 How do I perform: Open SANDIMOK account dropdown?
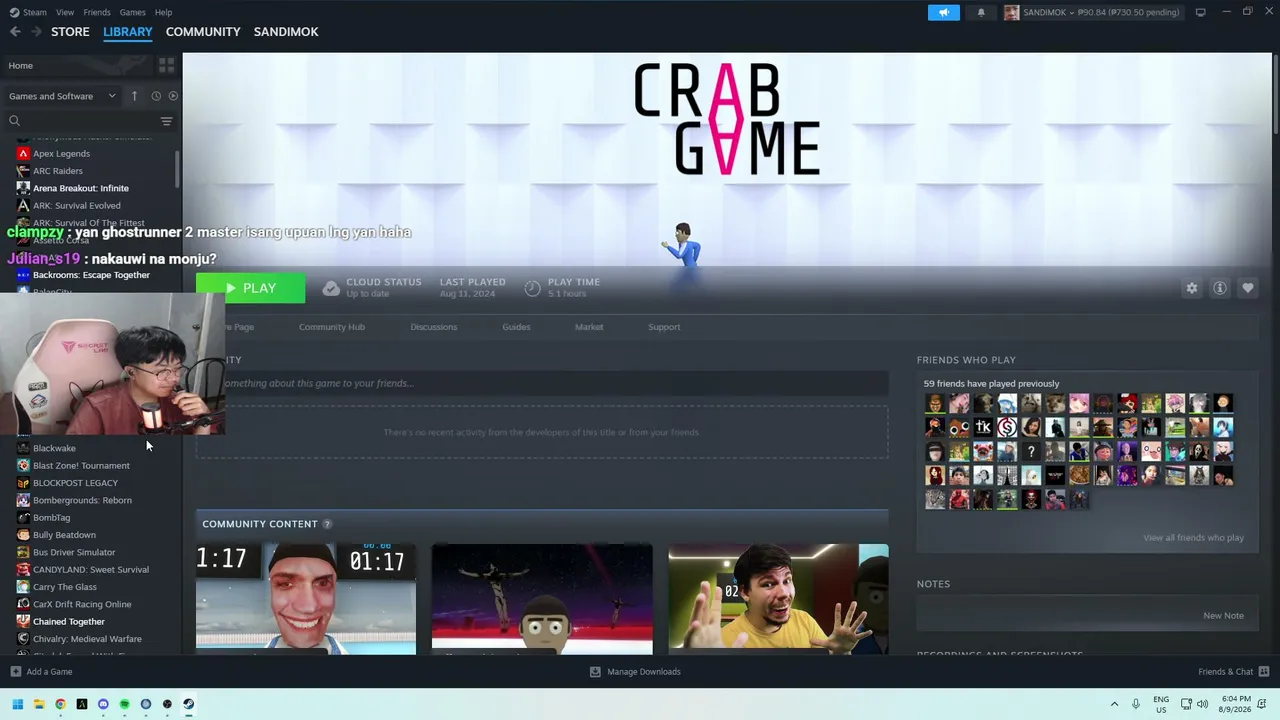click(x=1092, y=12)
